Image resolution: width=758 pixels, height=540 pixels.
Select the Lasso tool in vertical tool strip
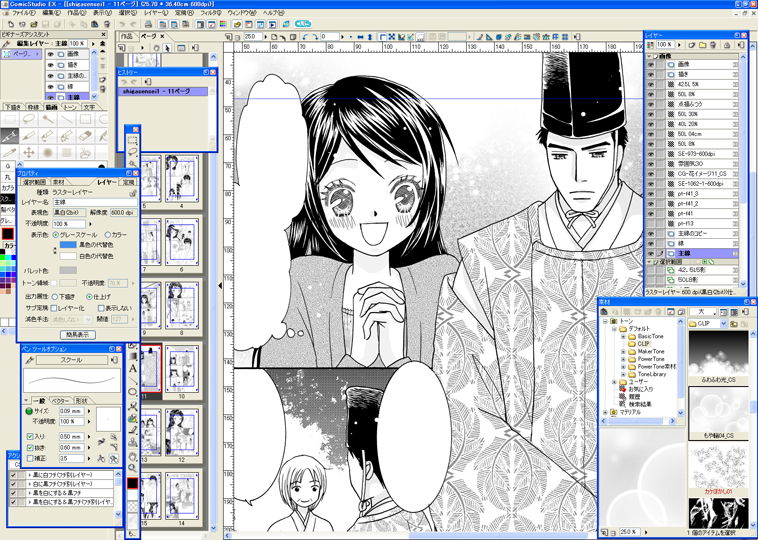132,152
